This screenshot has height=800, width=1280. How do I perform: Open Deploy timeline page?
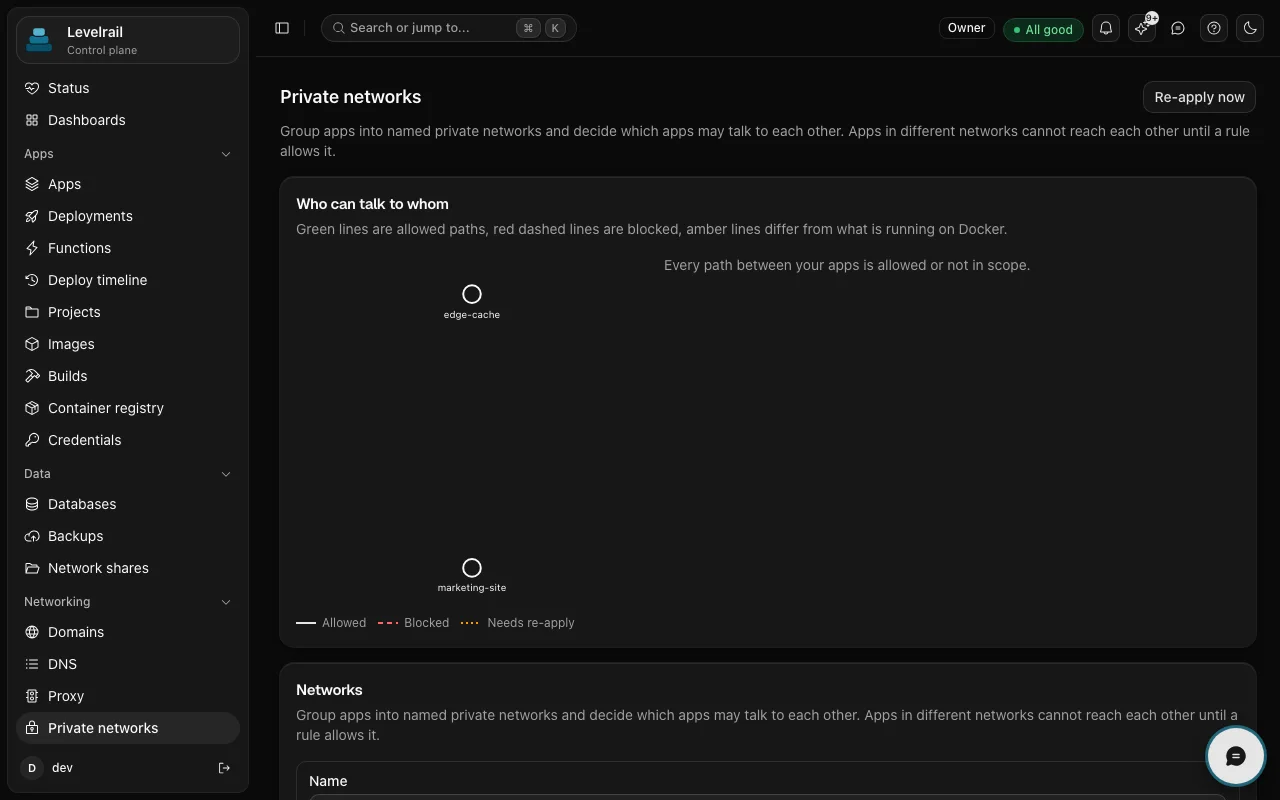[128, 280]
